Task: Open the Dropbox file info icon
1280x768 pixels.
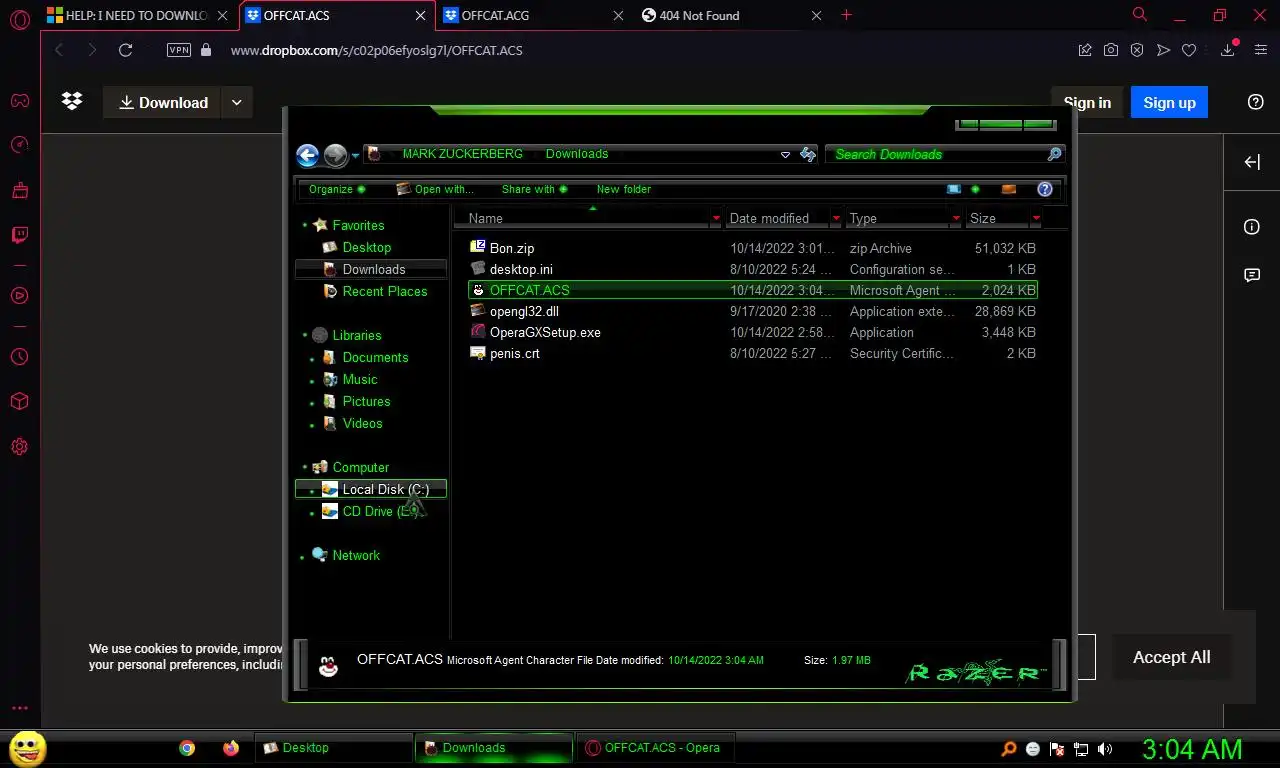Action: pos(1252,227)
